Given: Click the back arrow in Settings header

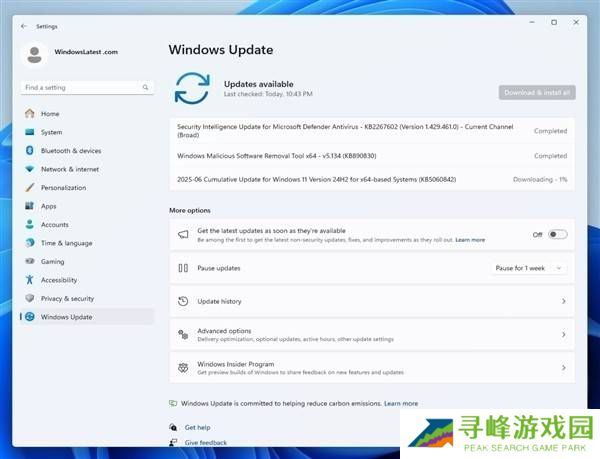Looking at the screenshot, I should 24,26.
